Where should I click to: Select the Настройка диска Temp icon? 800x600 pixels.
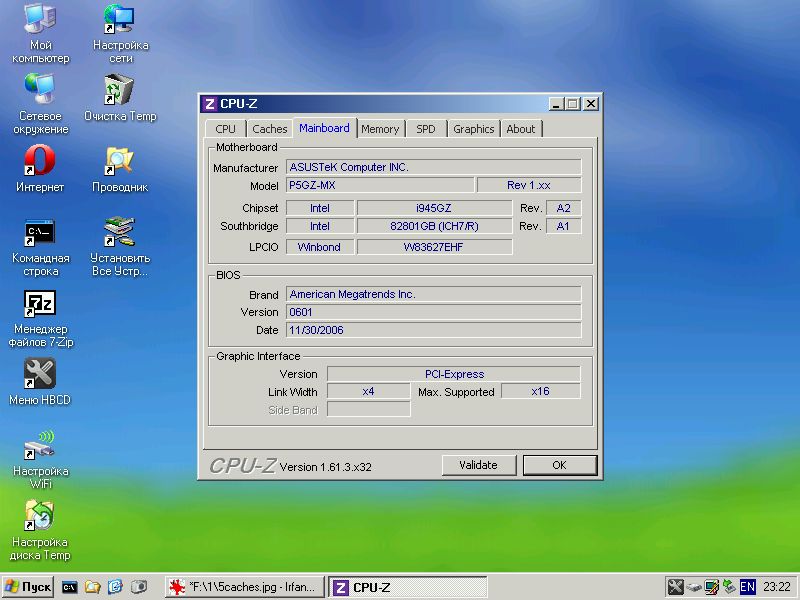click(40, 531)
